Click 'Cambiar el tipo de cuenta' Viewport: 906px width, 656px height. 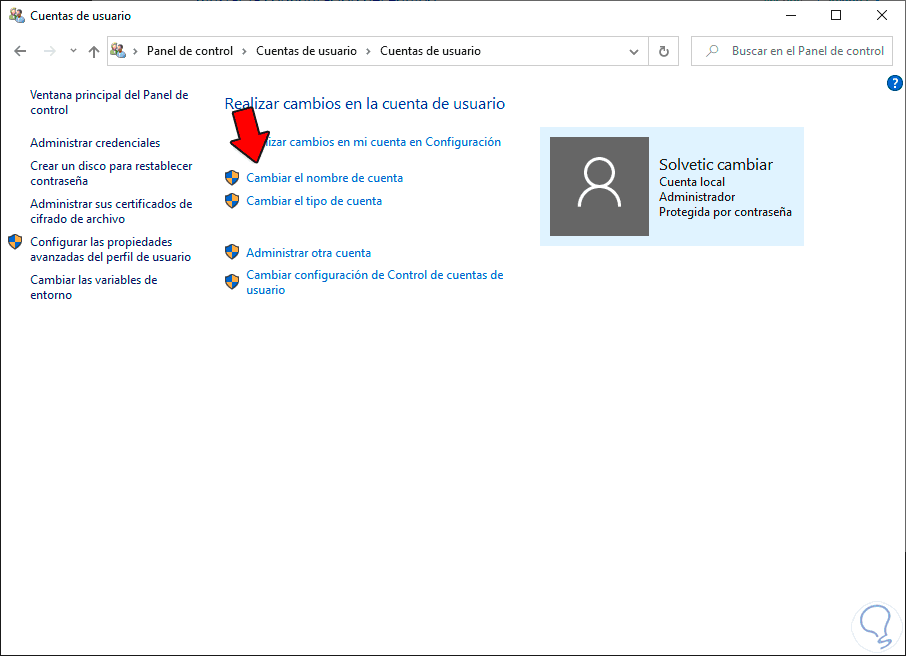[x=314, y=201]
